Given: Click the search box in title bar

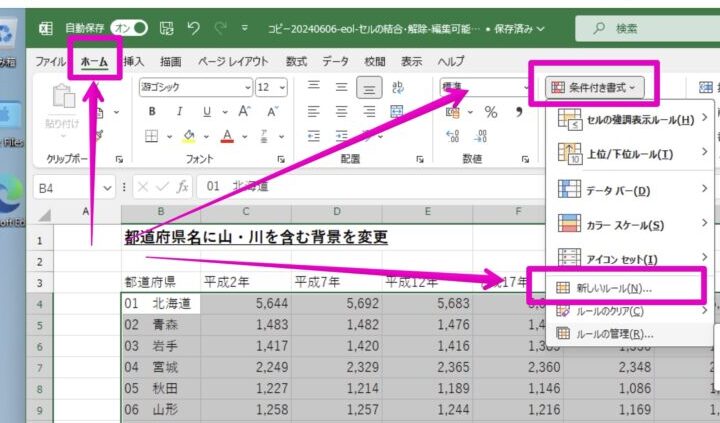Looking at the screenshot, I should point(647,28).
